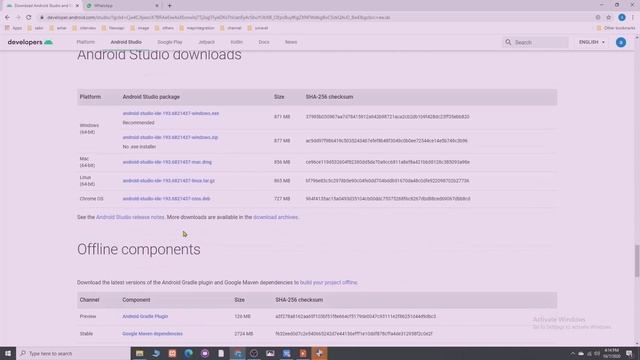
Task: Click the developers Android logo
Action: click(30, 42)
